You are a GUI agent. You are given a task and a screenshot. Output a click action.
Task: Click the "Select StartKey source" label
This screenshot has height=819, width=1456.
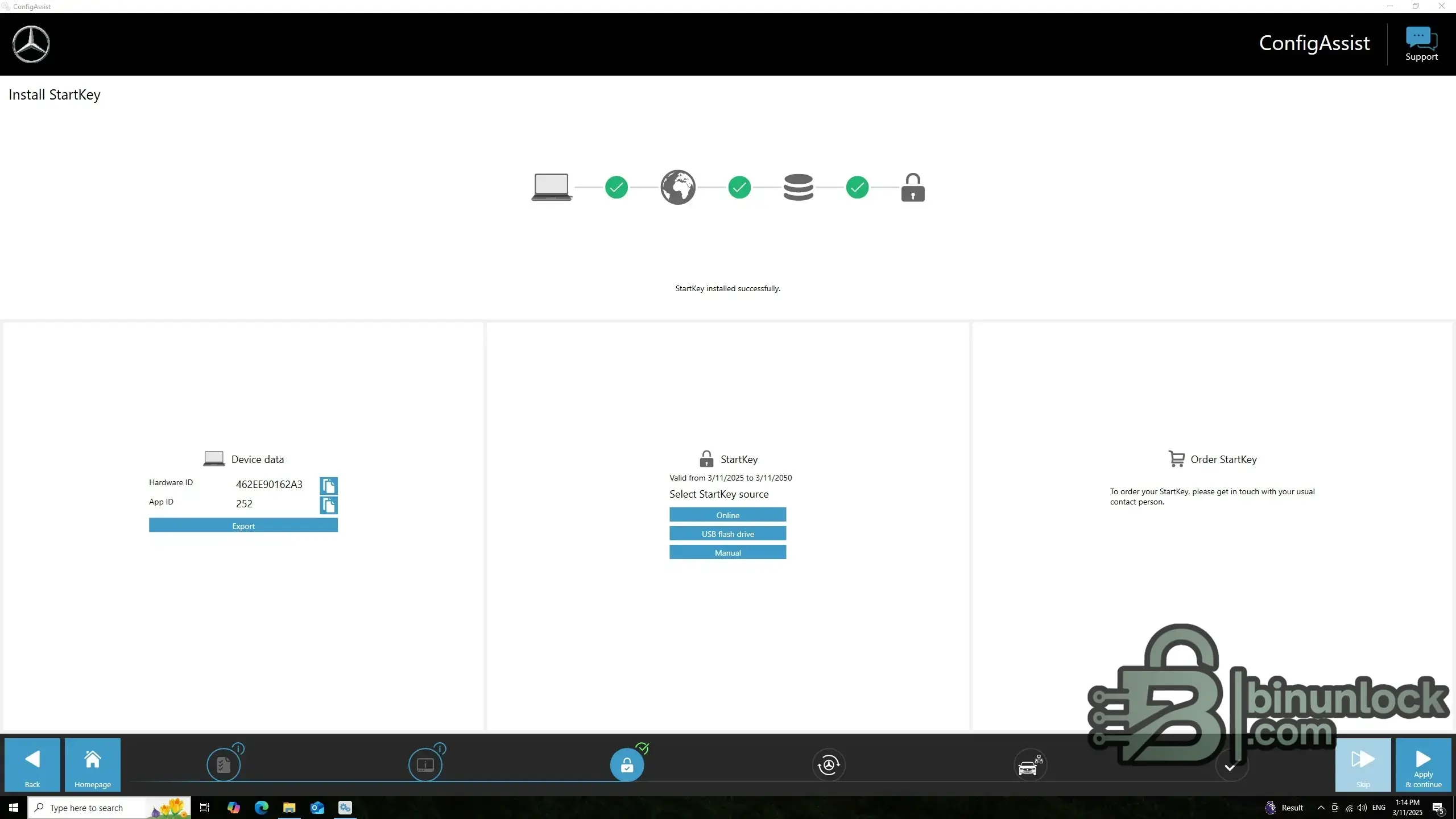(719, 494)
